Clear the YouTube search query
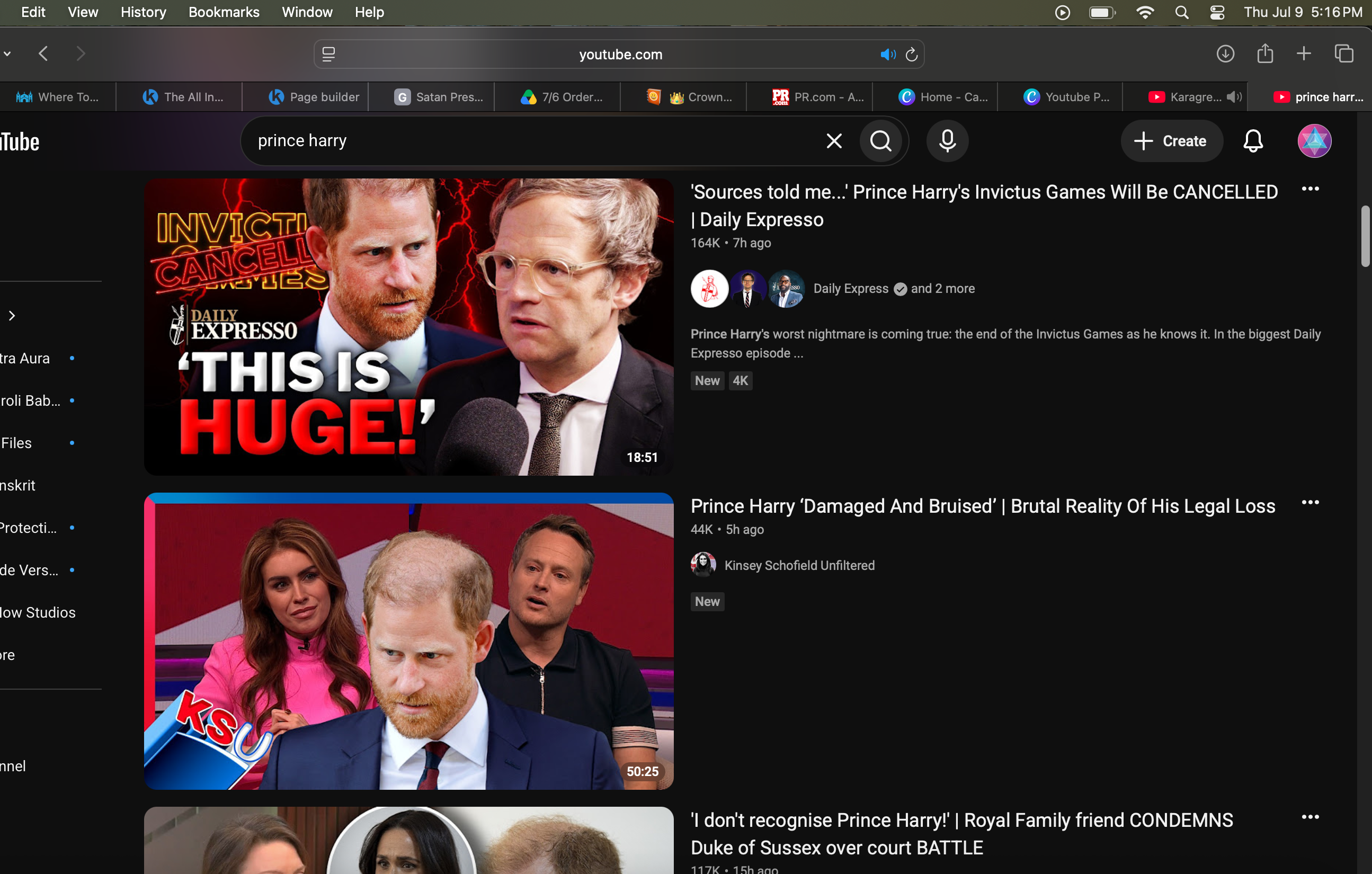The height and width of the screenshot is (874, 1372). pyautogui.click(x=834, y=141)
